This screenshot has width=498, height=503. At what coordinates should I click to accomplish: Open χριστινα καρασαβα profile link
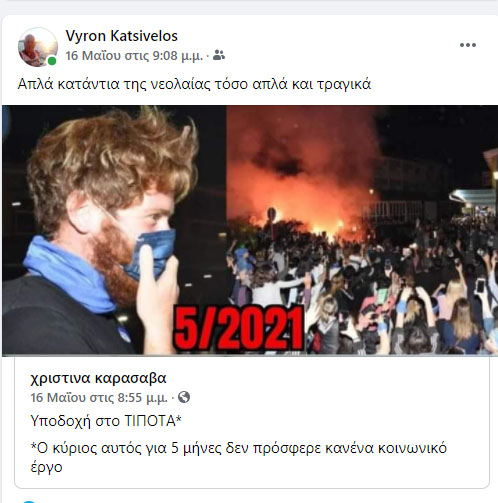(x=98, y=378)
